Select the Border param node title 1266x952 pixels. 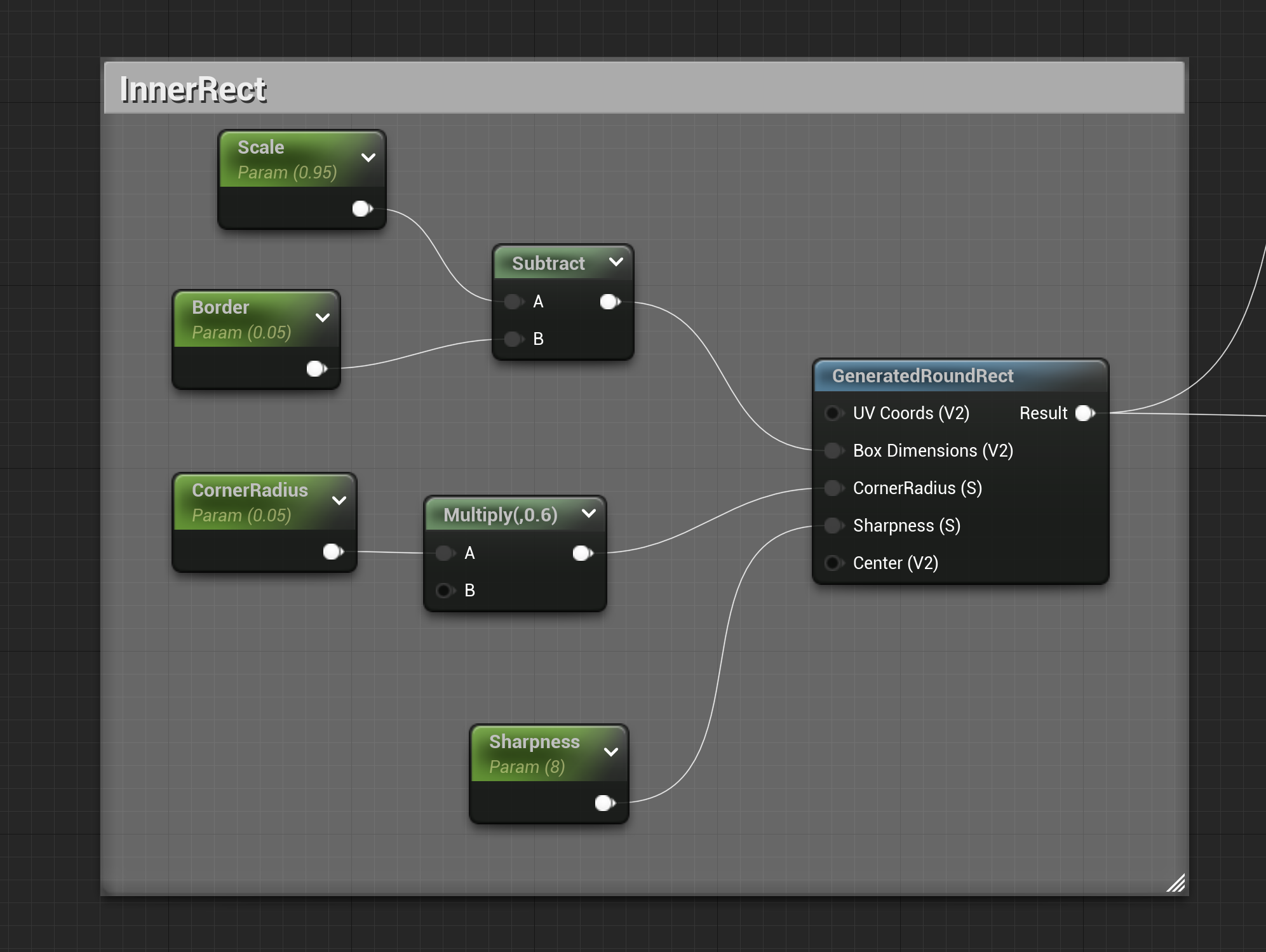pyautogui.click(x=220, y=307)
